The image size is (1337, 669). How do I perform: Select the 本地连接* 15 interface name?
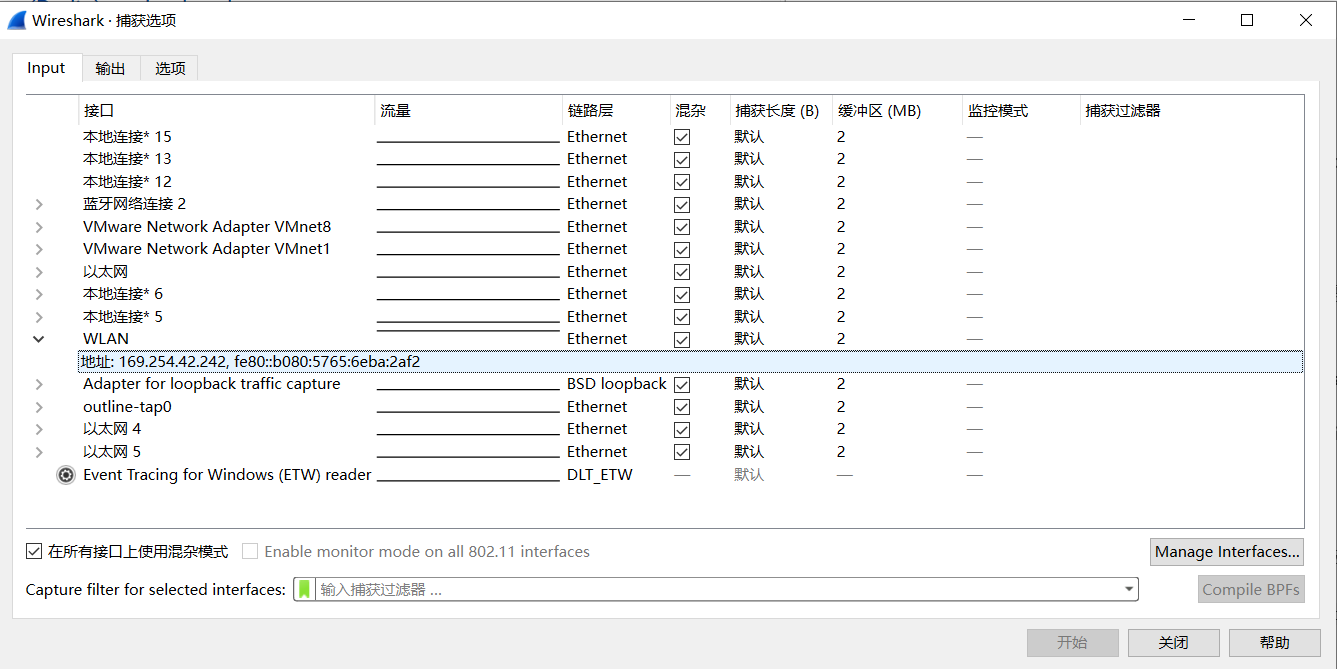point(127,137)
